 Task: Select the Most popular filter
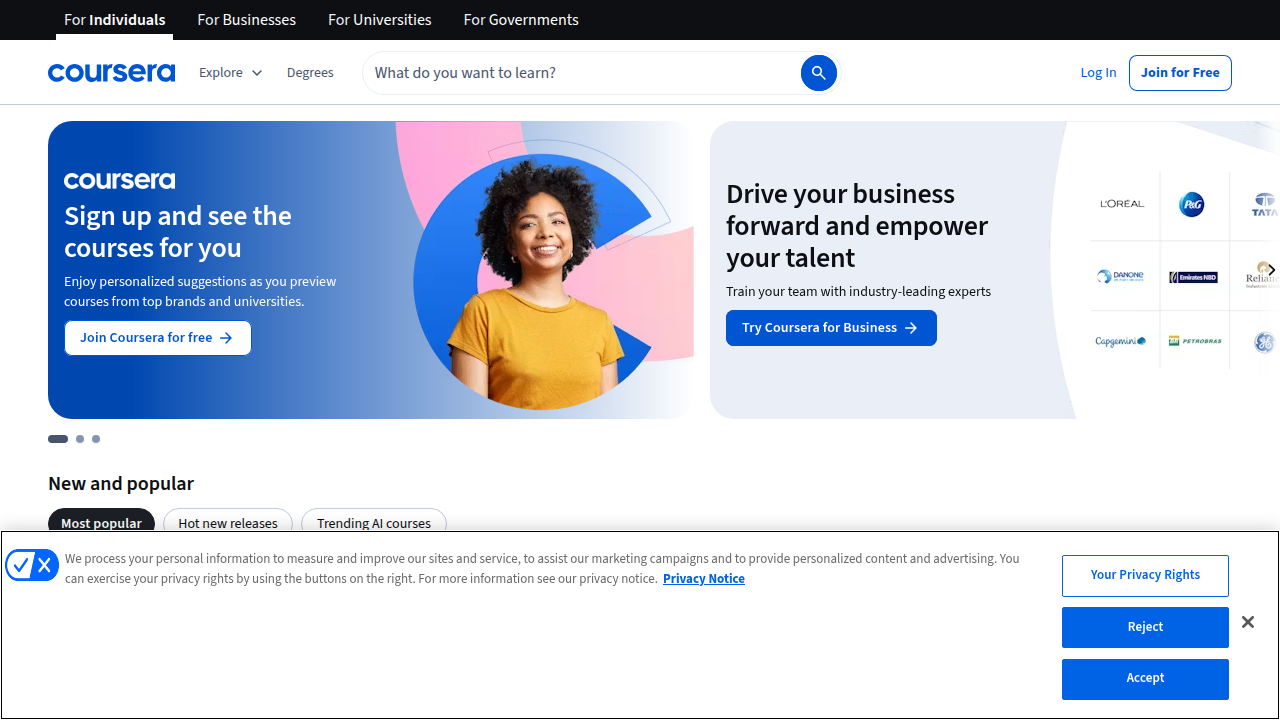pyautogui.click(x=101, y=523)
